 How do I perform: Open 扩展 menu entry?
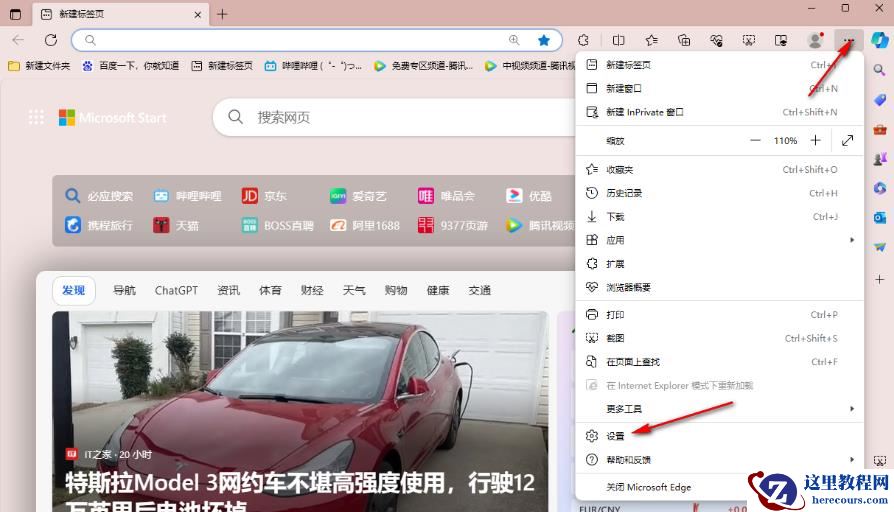[x=720, y=264]
